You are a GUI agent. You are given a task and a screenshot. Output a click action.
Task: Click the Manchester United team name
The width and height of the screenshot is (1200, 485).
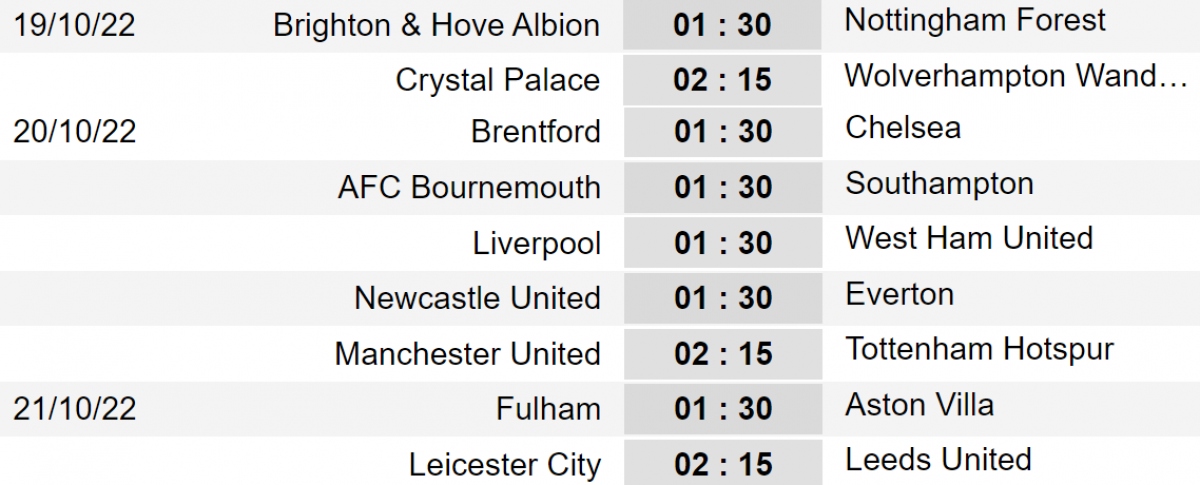tap(467, 354)
